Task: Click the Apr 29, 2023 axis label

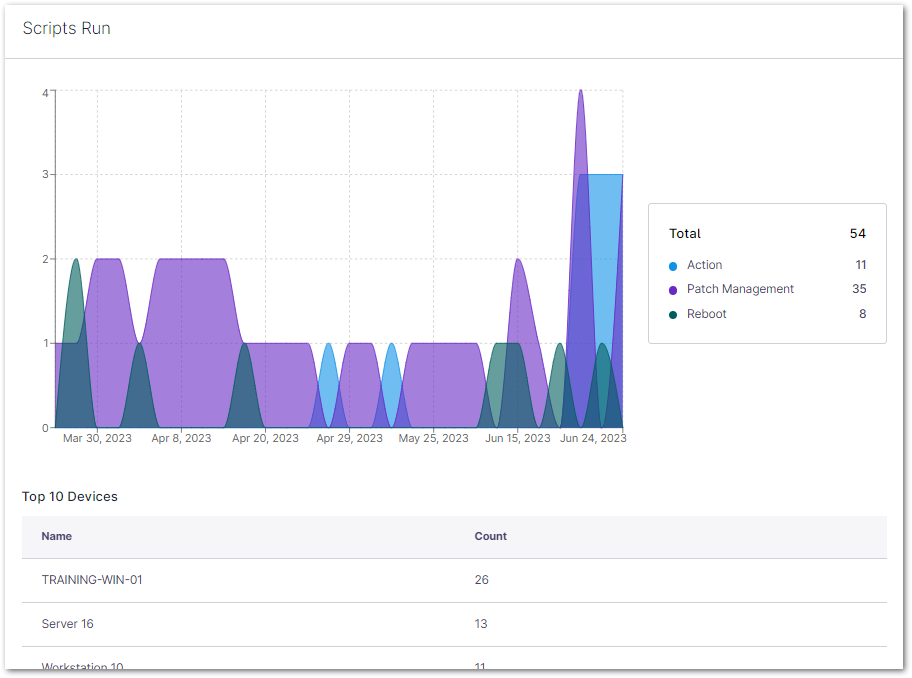Action: (x=349, y=438)
